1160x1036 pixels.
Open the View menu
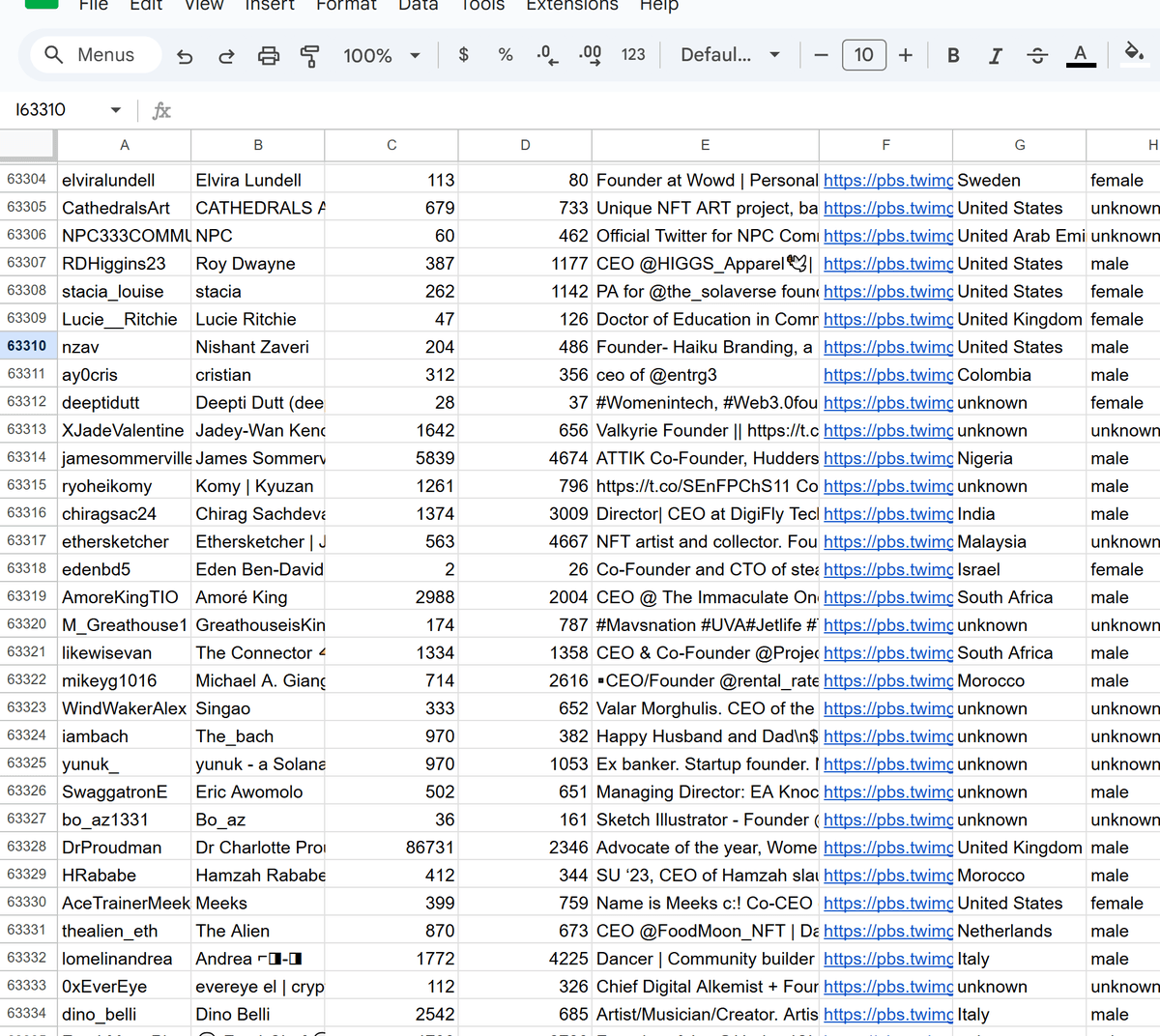pos(204,5)
